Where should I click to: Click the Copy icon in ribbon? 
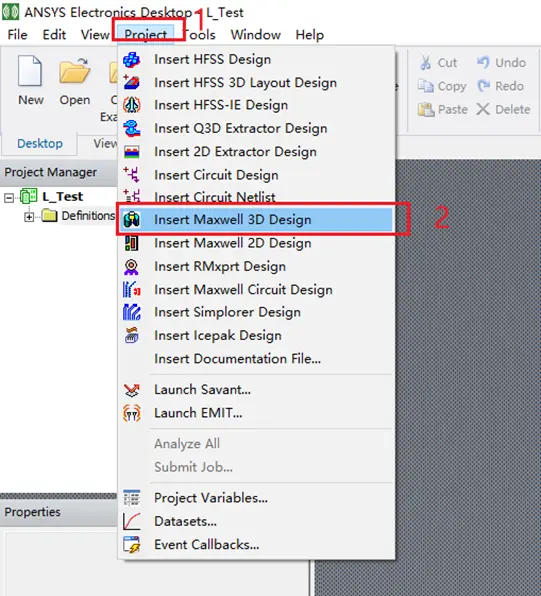pos(425,86)
